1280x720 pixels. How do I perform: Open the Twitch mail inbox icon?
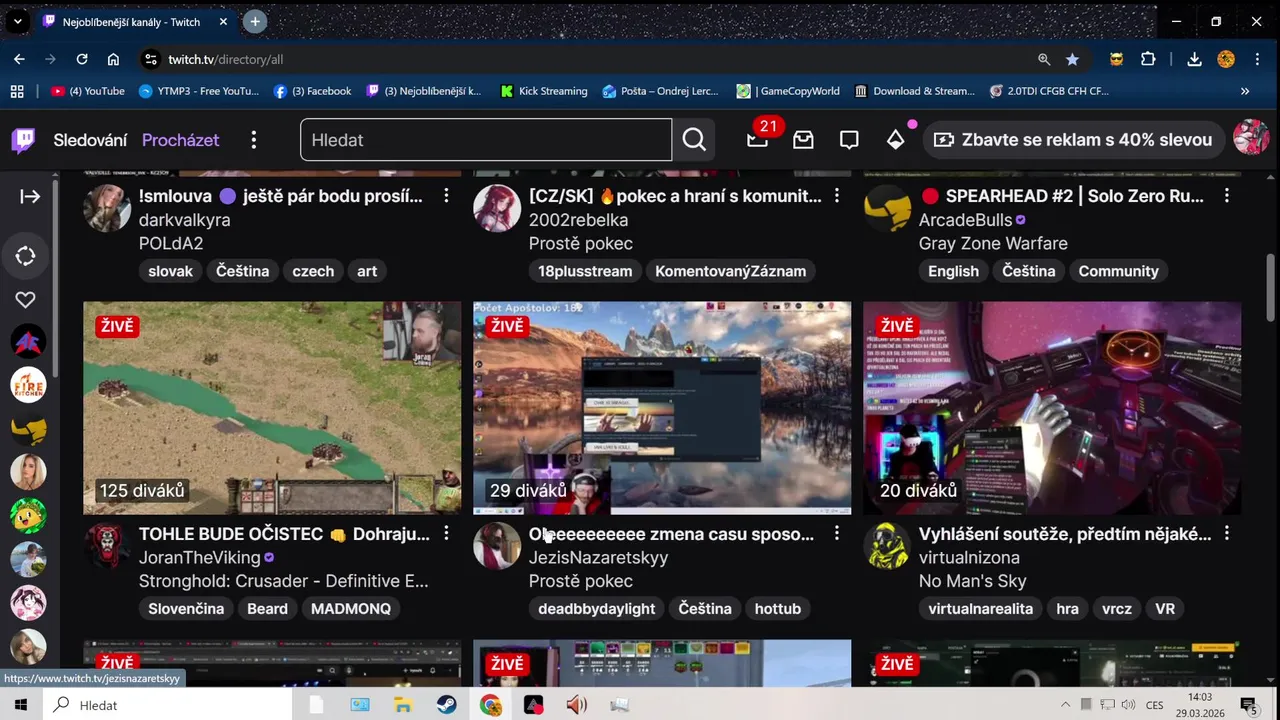point(803,140)
